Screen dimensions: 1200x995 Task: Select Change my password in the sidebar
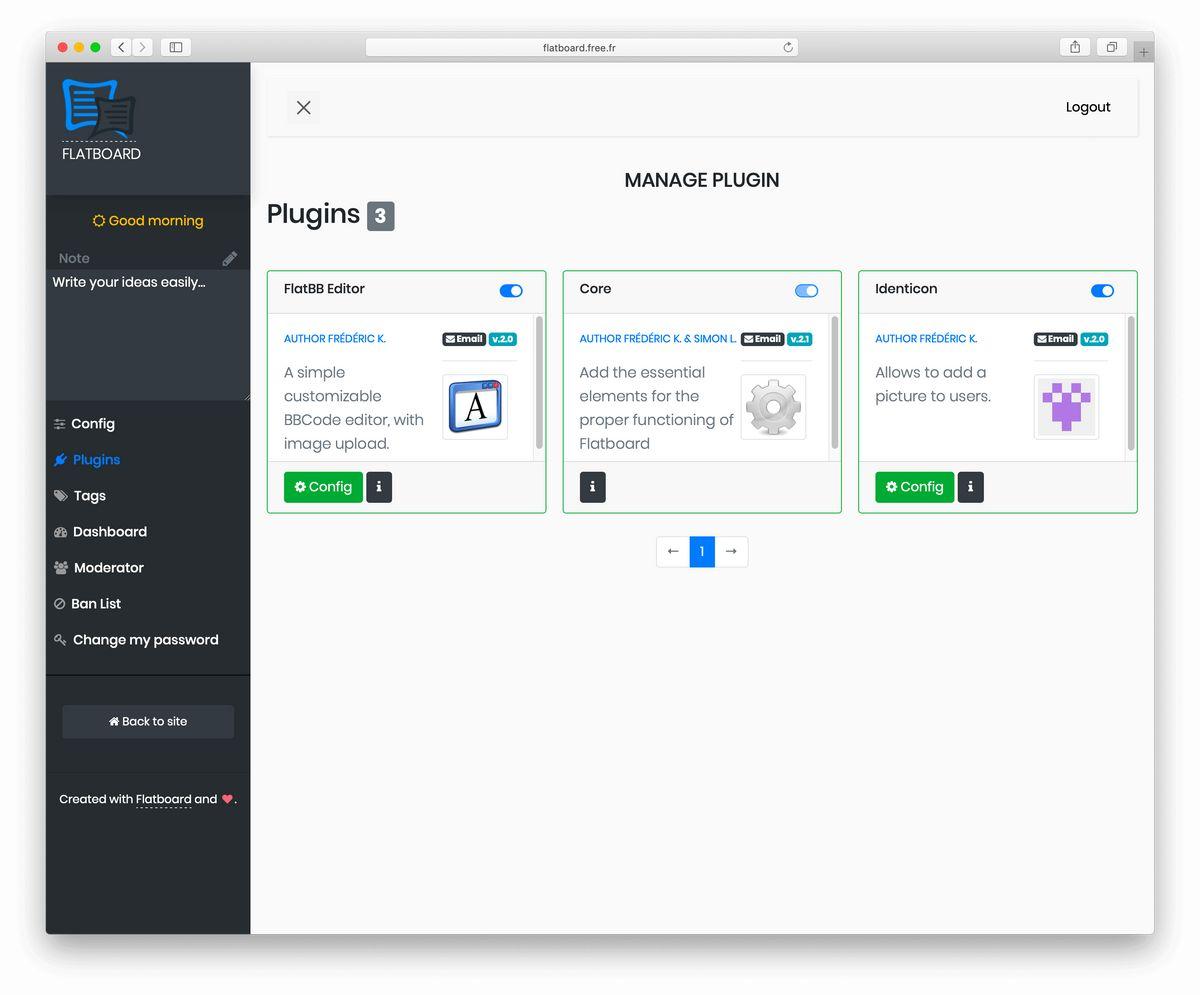(x=136, y=640)
